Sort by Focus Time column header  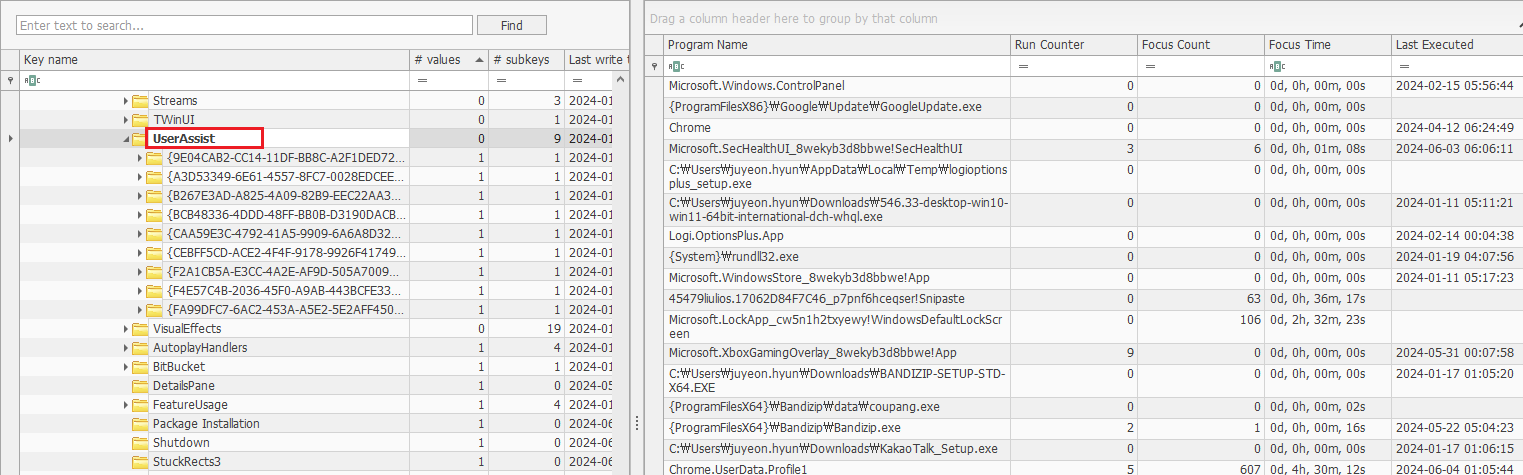1328,44
